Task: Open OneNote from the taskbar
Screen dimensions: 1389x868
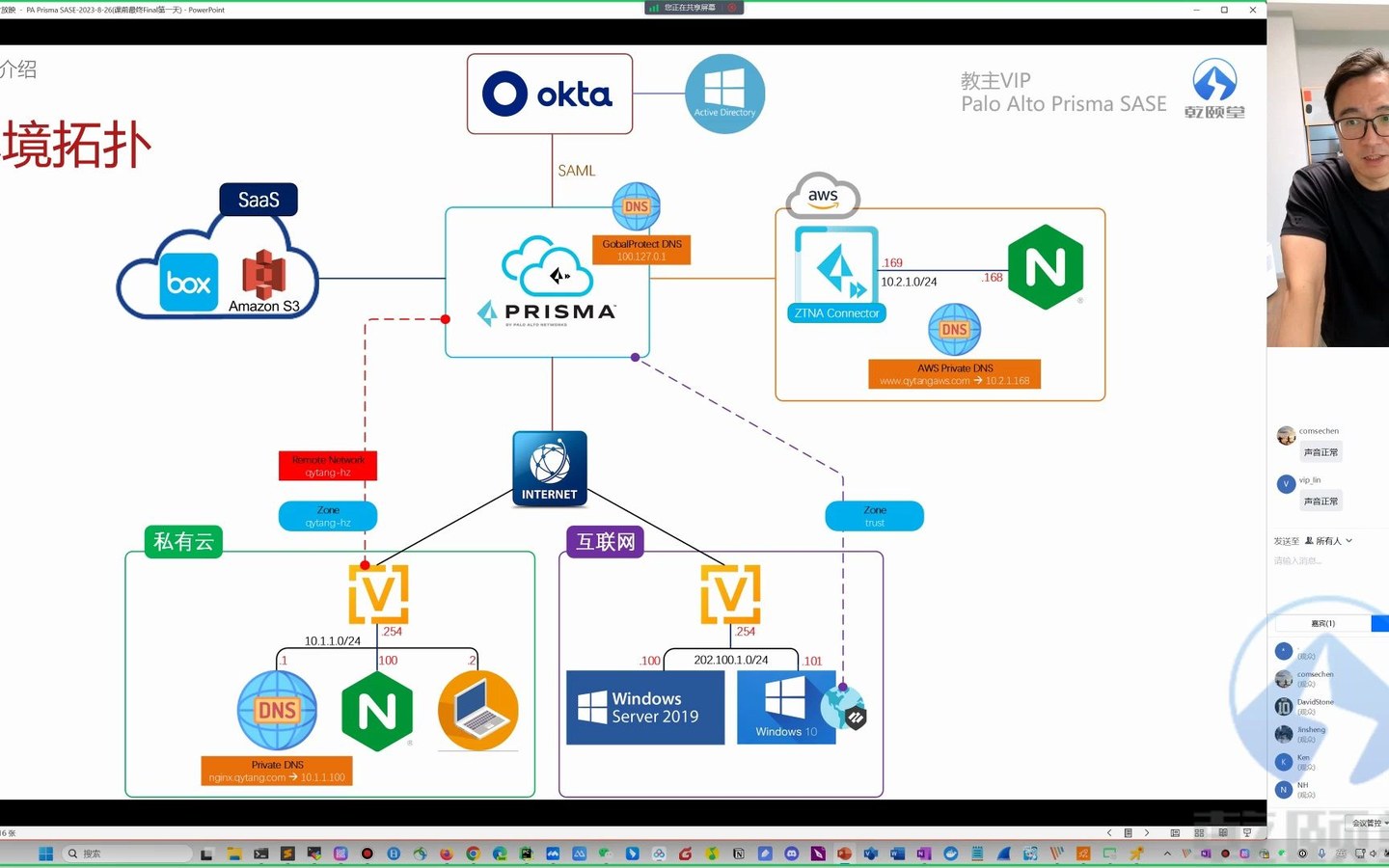Action: click(x=924, y=854)
